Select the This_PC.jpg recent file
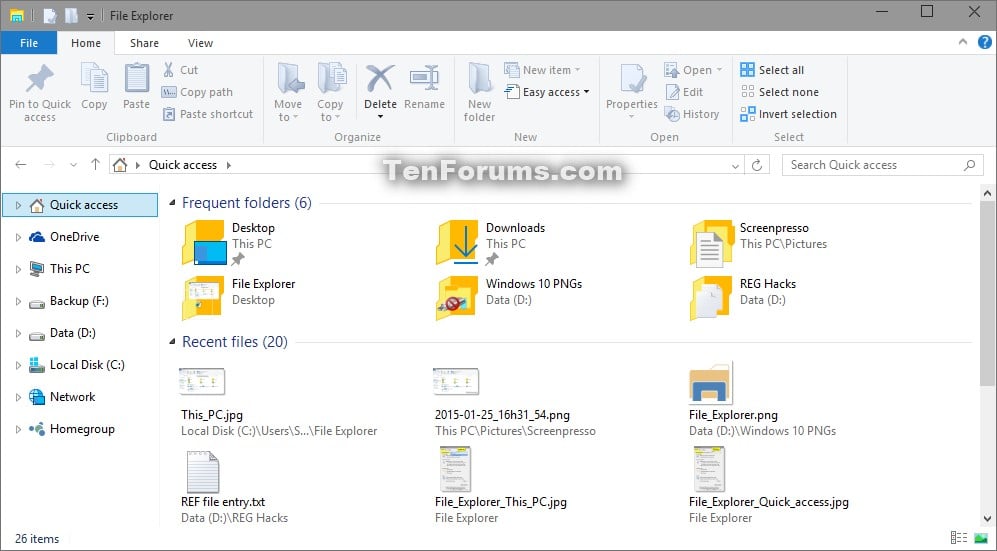Screen dimensions: 997x551 [x=278, y=402]
